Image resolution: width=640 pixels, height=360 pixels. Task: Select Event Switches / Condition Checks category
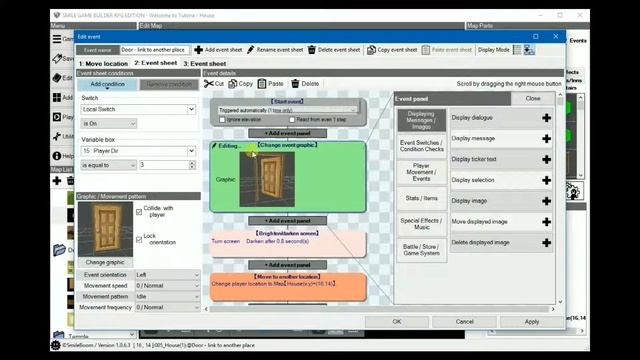[422, 146]
